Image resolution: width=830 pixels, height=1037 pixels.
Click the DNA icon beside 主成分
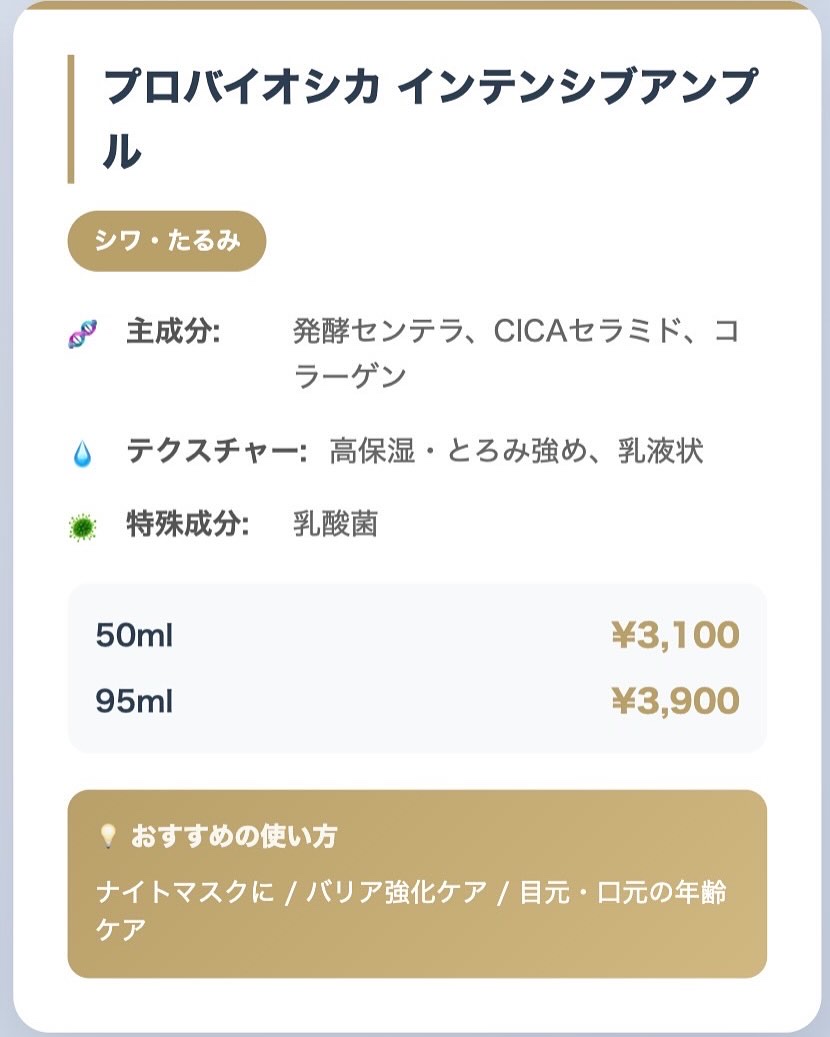pos(82,333)
